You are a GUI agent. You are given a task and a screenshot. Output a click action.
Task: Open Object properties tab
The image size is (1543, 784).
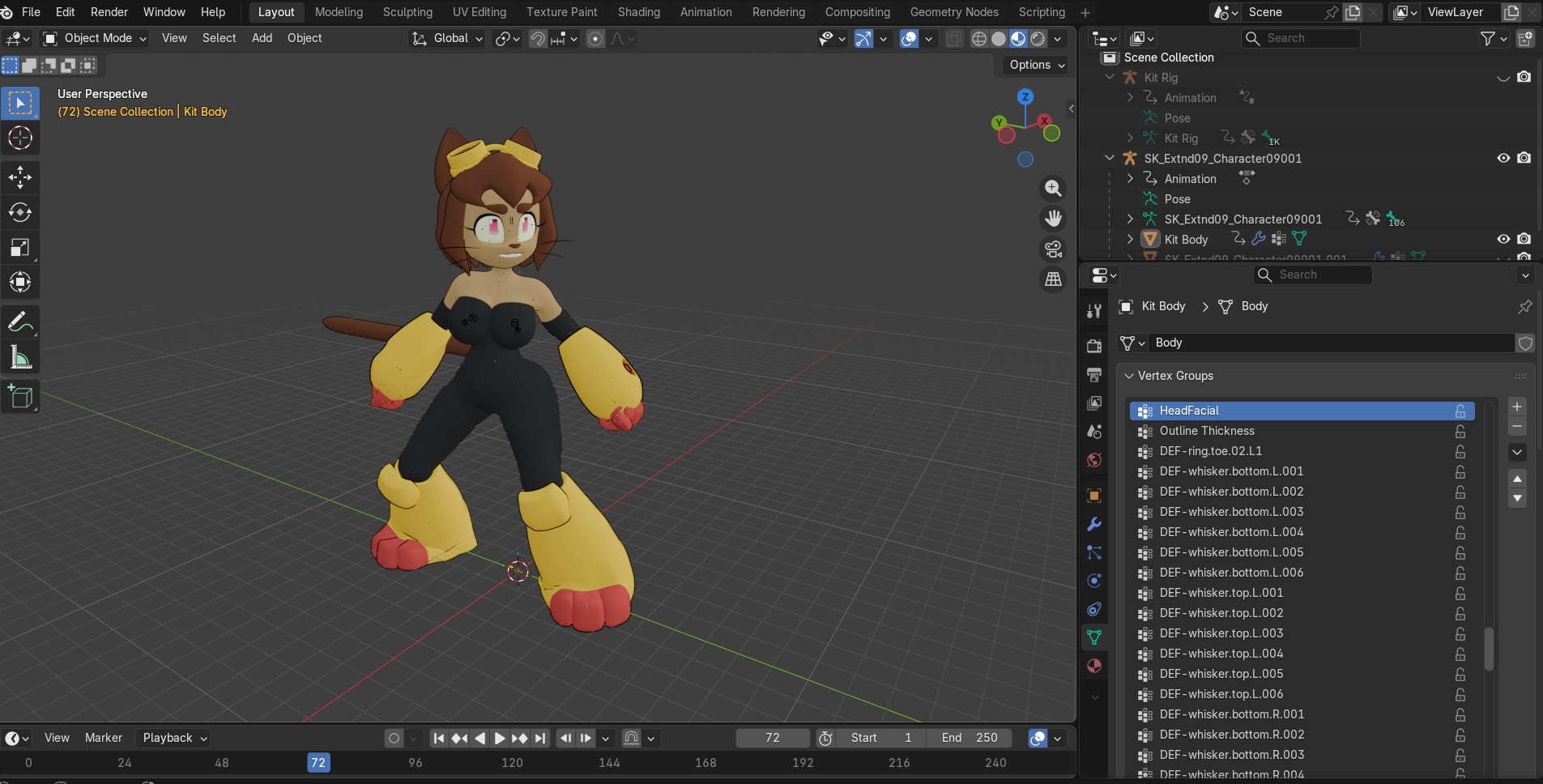[1094, 496]
